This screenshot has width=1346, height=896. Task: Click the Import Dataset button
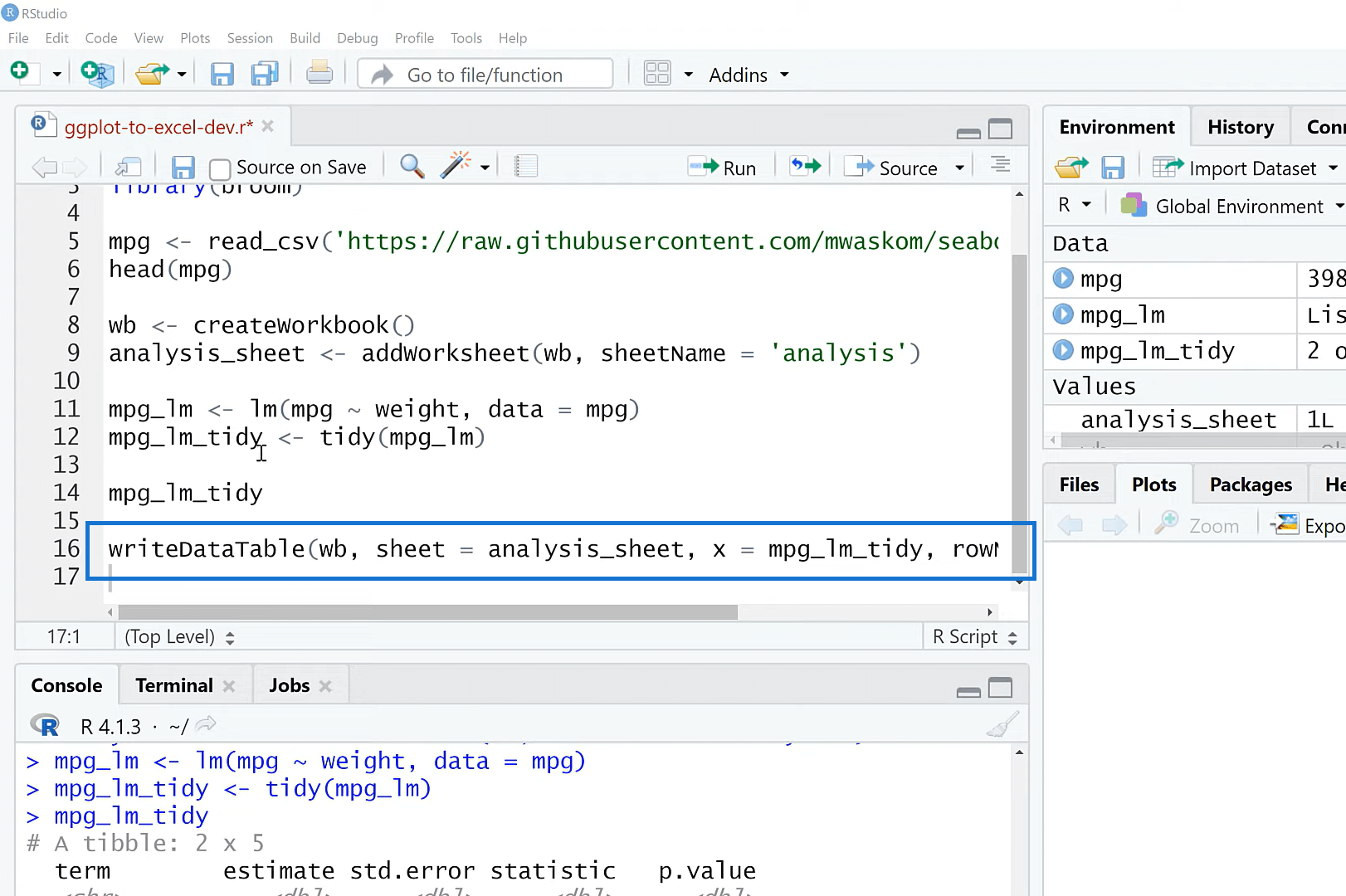[x=1245, y=168]
